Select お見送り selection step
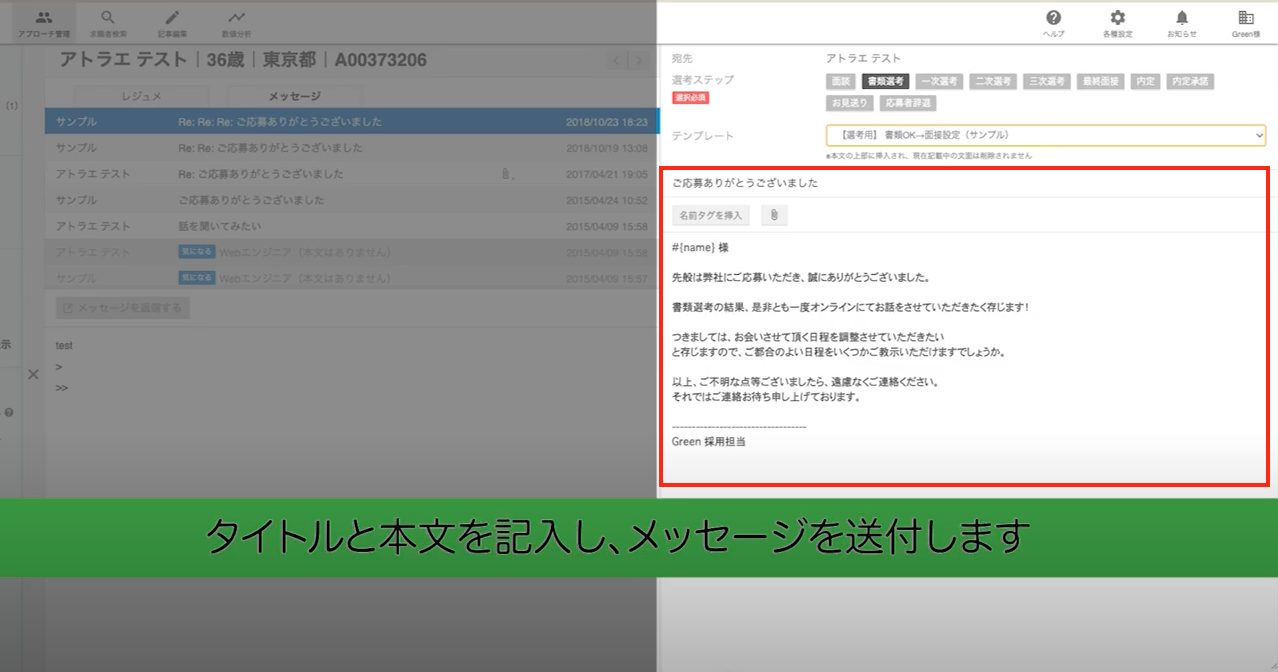The height and width of the screenshot is (672, 1278). coord(850,103)
